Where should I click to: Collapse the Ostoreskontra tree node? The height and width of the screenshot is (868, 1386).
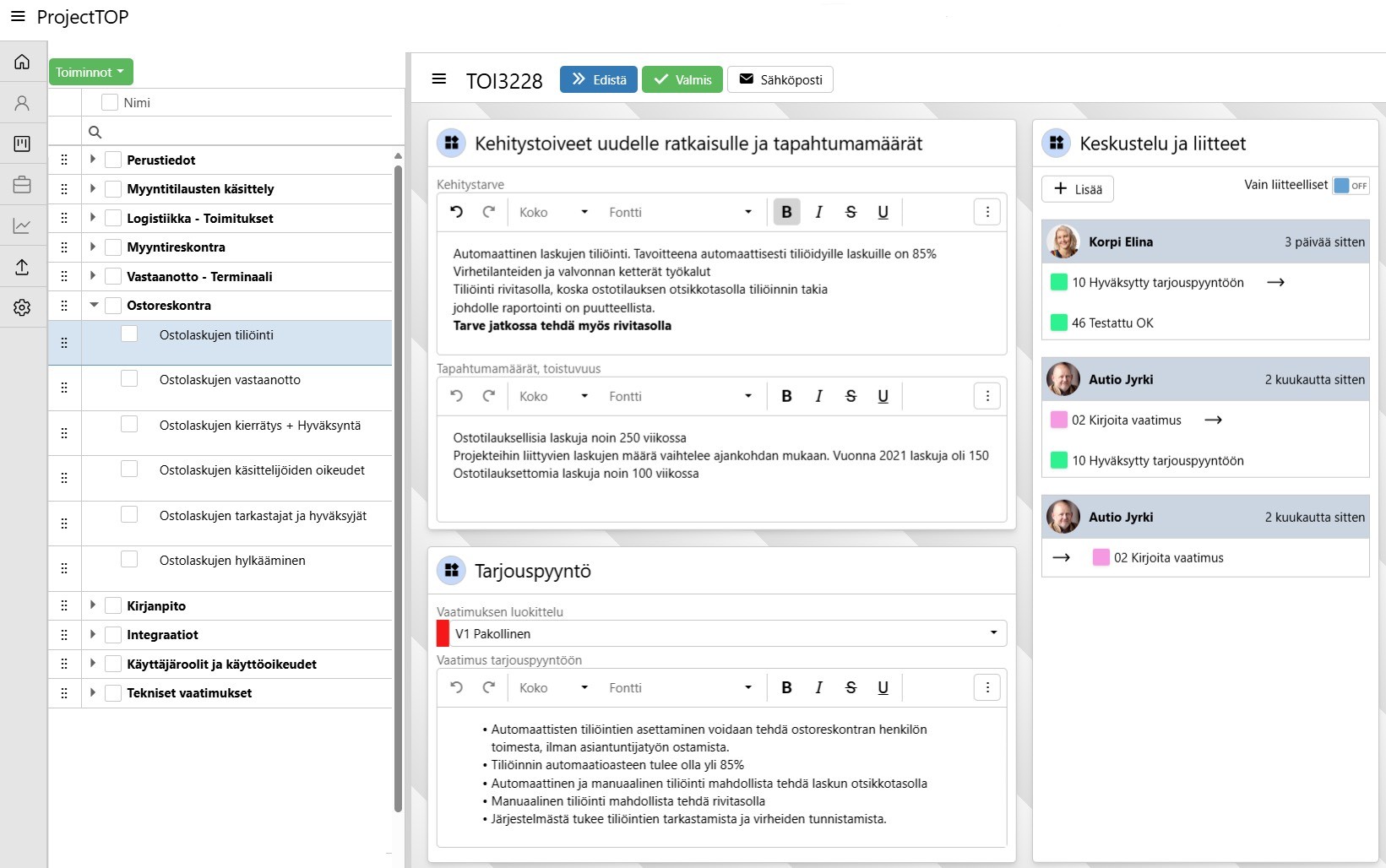(94, 305)
